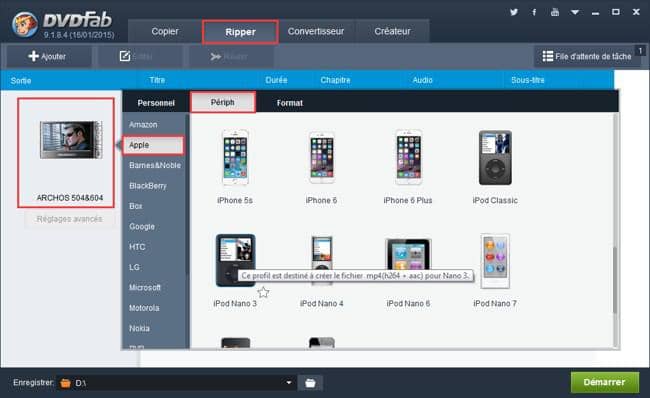650x398 pixels.
Task: Switch to the Copier tab
Action: pyautogui.click(x=165, y=32)
